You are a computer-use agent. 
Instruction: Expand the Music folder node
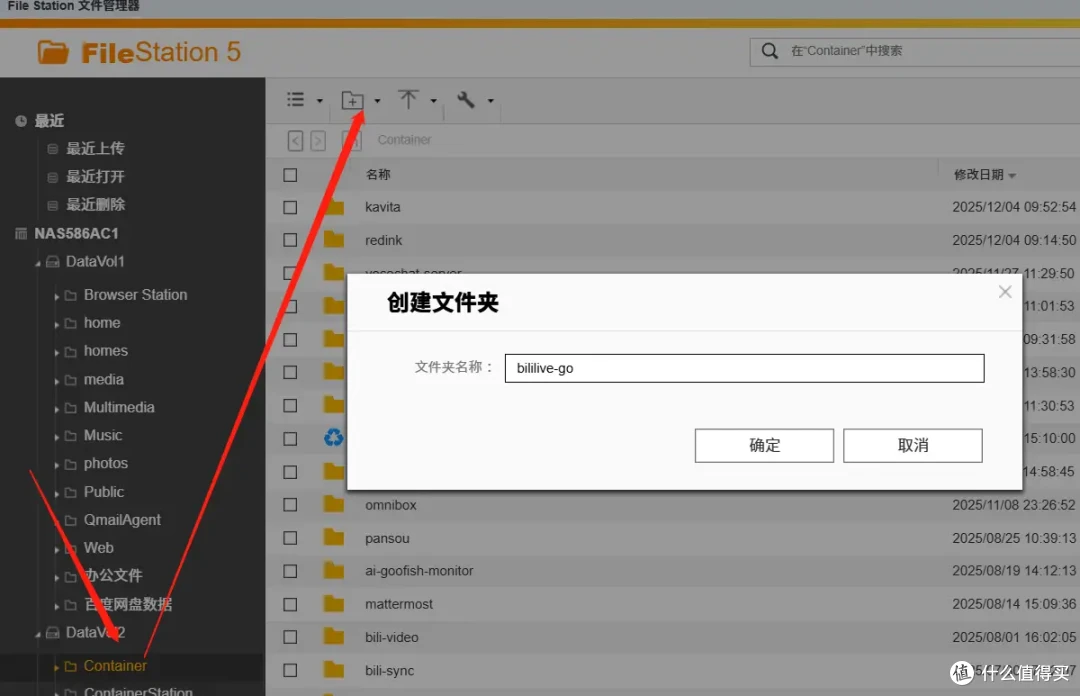point(56,437)
